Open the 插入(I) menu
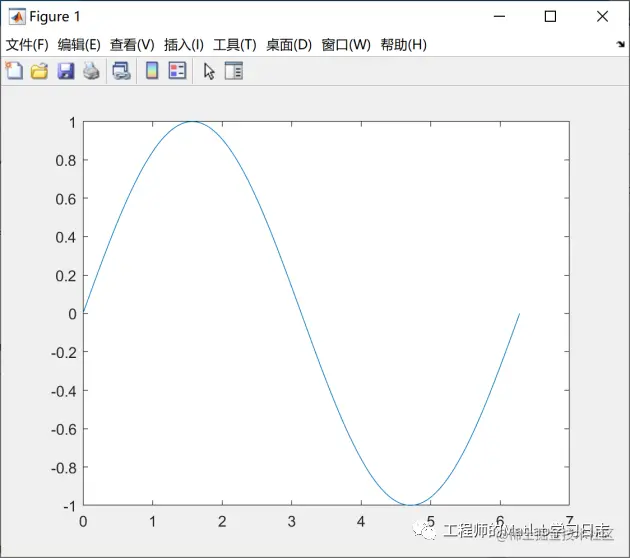 (x=184, y=45)
